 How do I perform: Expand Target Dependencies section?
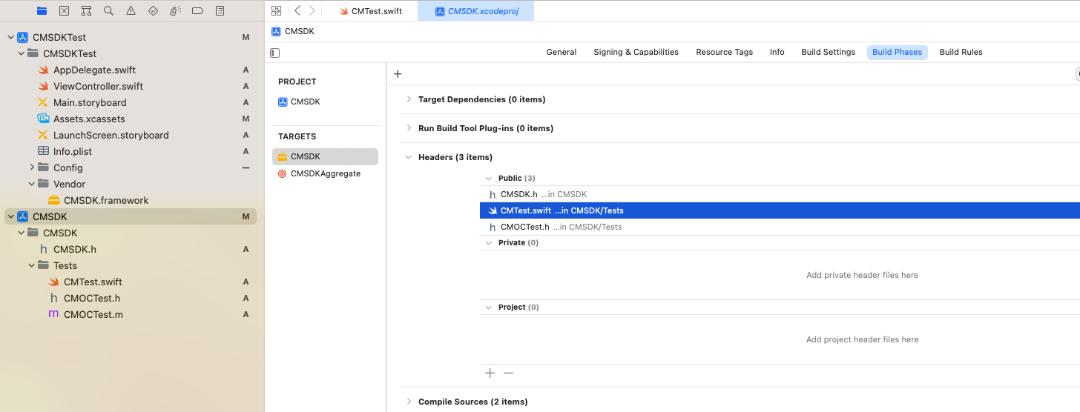[x=408, y=99]
